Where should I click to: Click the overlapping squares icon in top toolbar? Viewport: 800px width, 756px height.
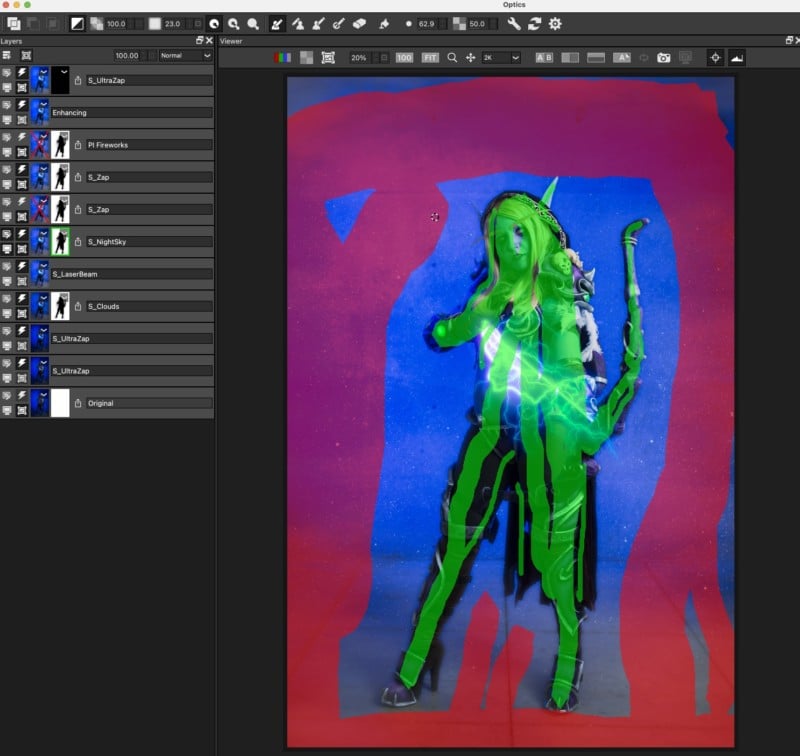click(x=14, y=24)
